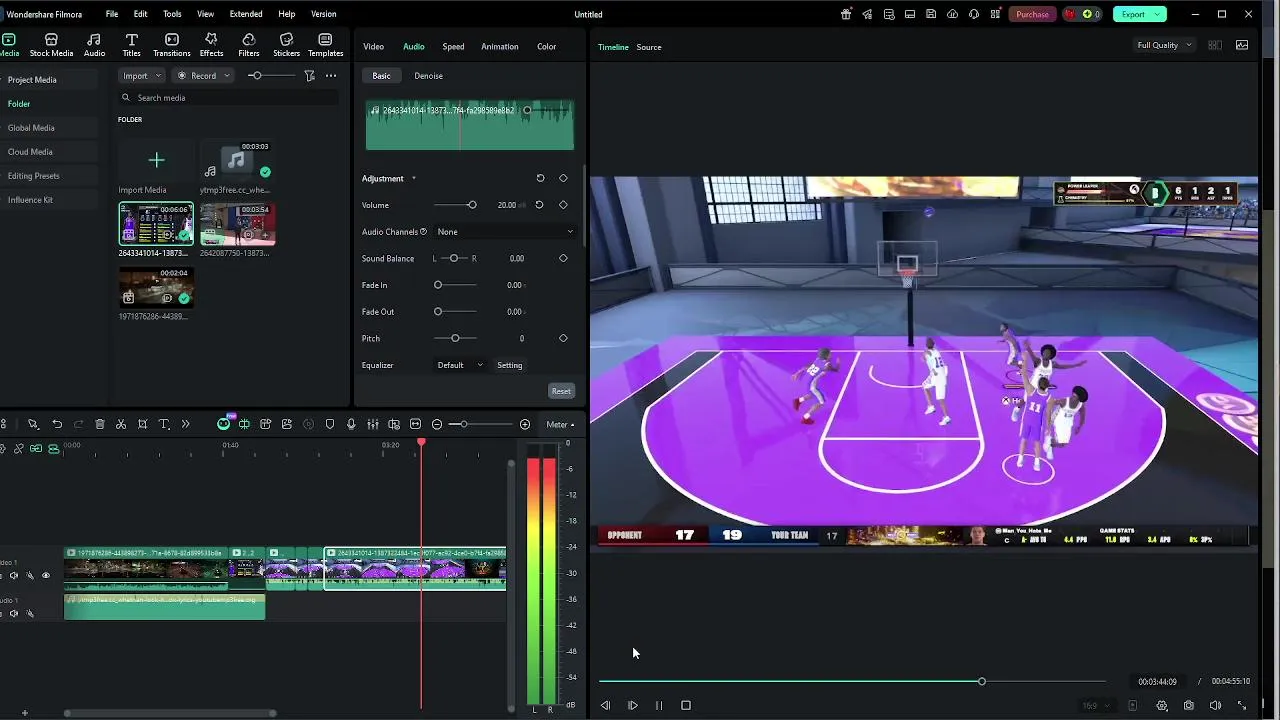Expand the Adjustment section arrow
Screen dimensions: 1280x720
(x=413, y=179)
